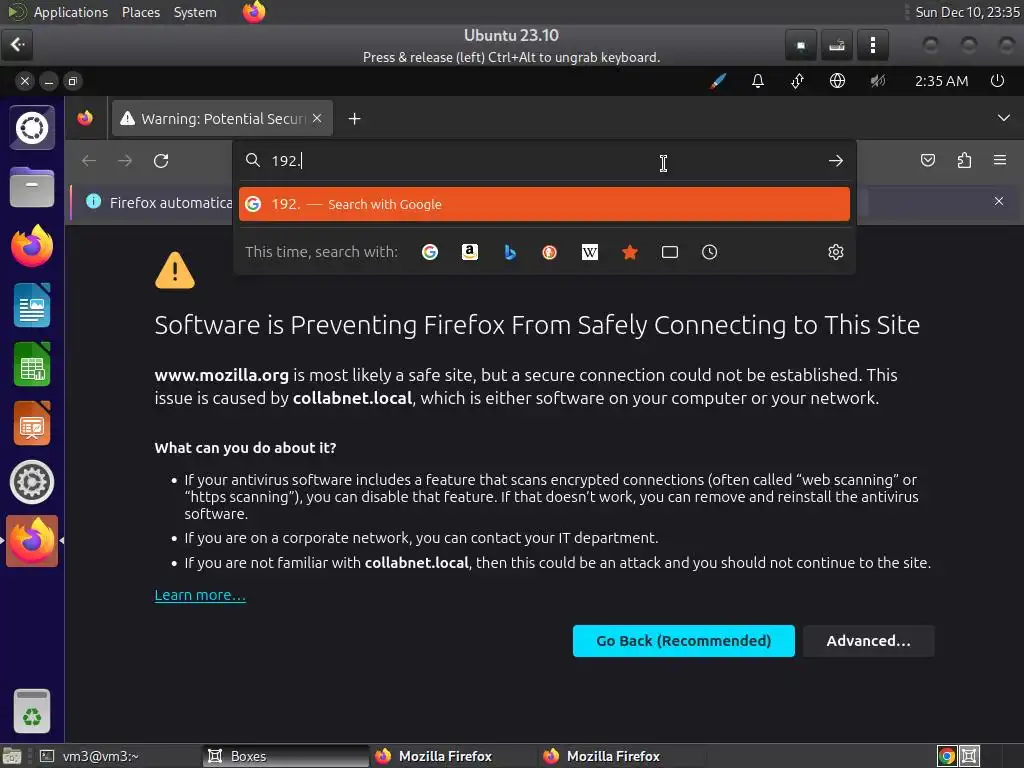Open the power menu icon
This screenshot has height=768, width=1024.
pyautogui.click(x=997, y=81)
